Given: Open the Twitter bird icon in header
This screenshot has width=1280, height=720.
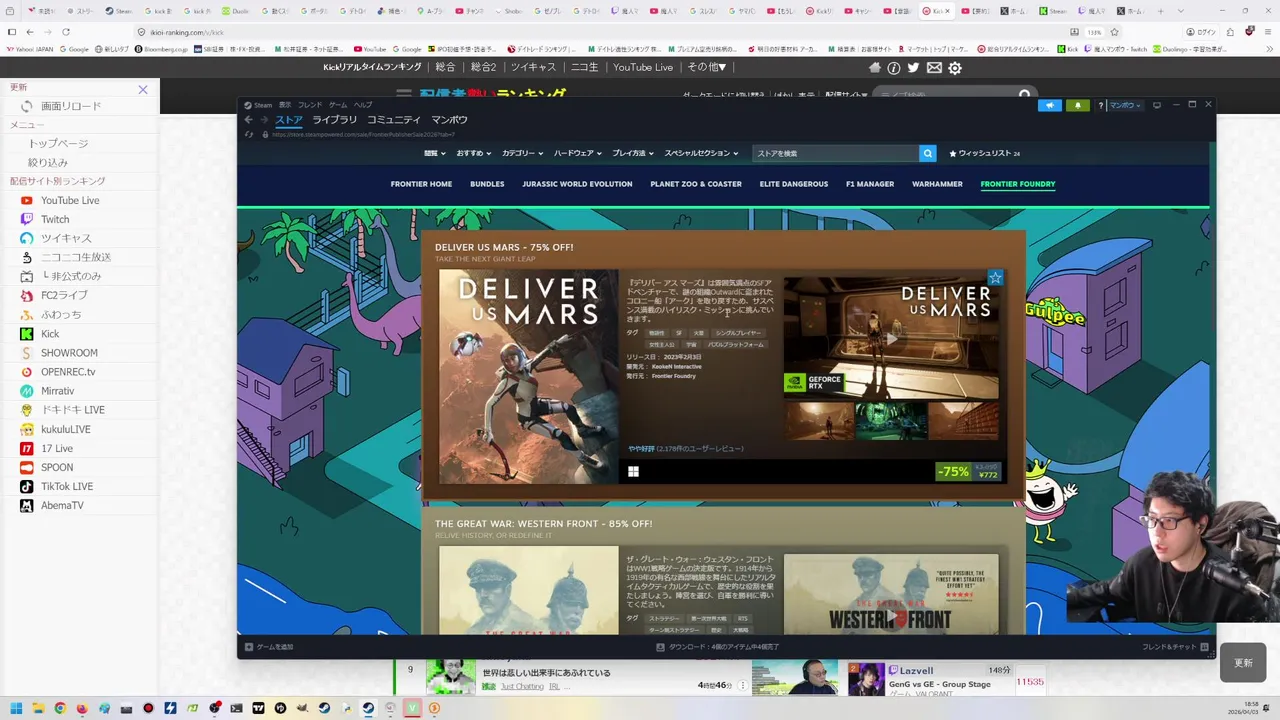Looking at the screenshot, I should click(x=913, y=68).
